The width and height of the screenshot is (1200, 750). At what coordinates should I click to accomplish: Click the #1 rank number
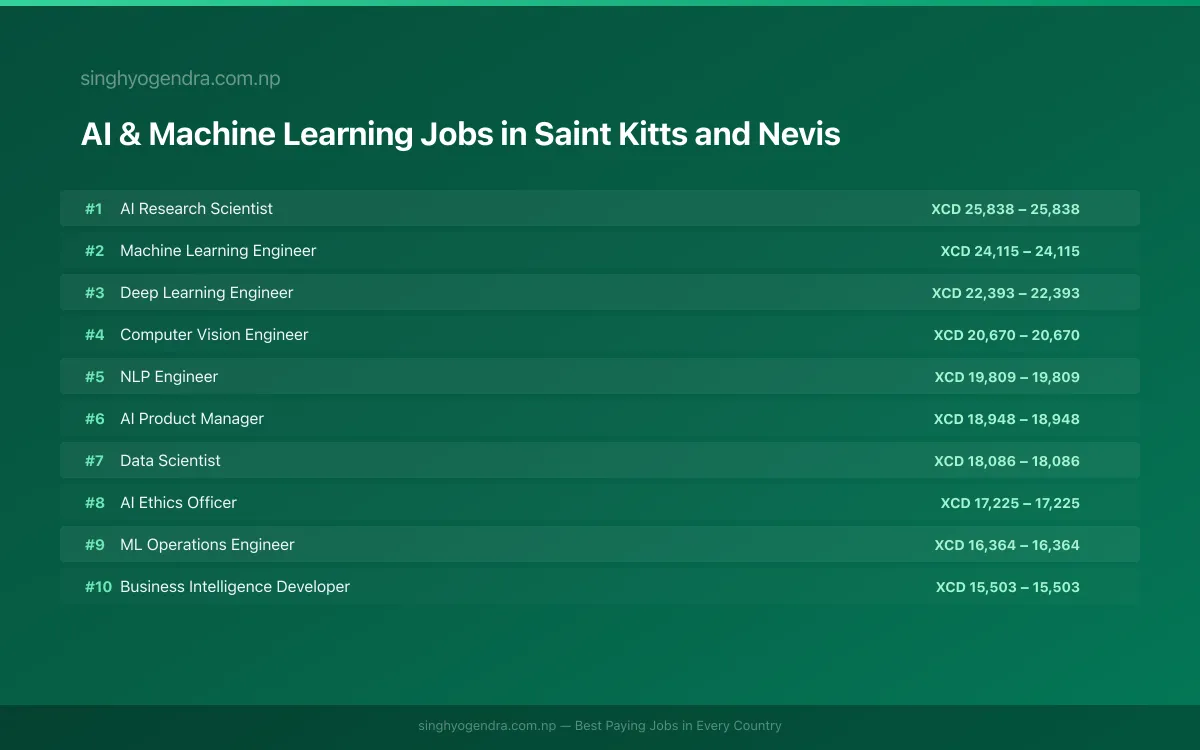(x=94, y=209)
